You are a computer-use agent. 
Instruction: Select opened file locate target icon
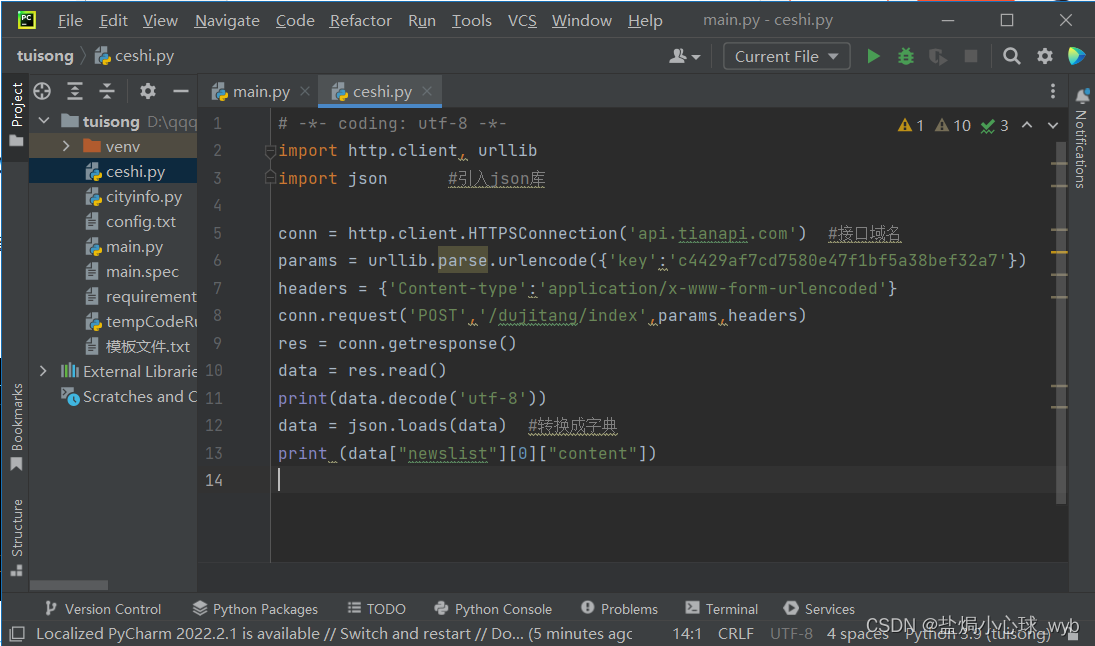click(42, 91)
